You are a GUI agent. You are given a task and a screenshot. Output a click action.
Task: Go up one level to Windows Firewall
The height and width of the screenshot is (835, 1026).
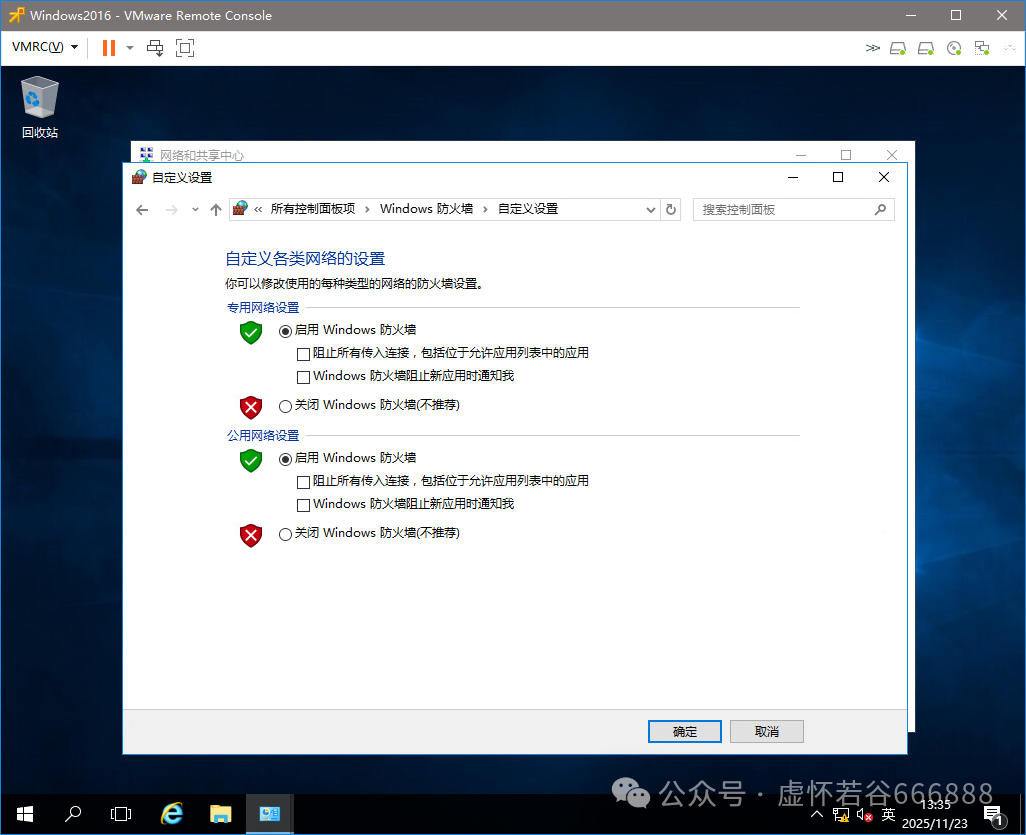216,210
